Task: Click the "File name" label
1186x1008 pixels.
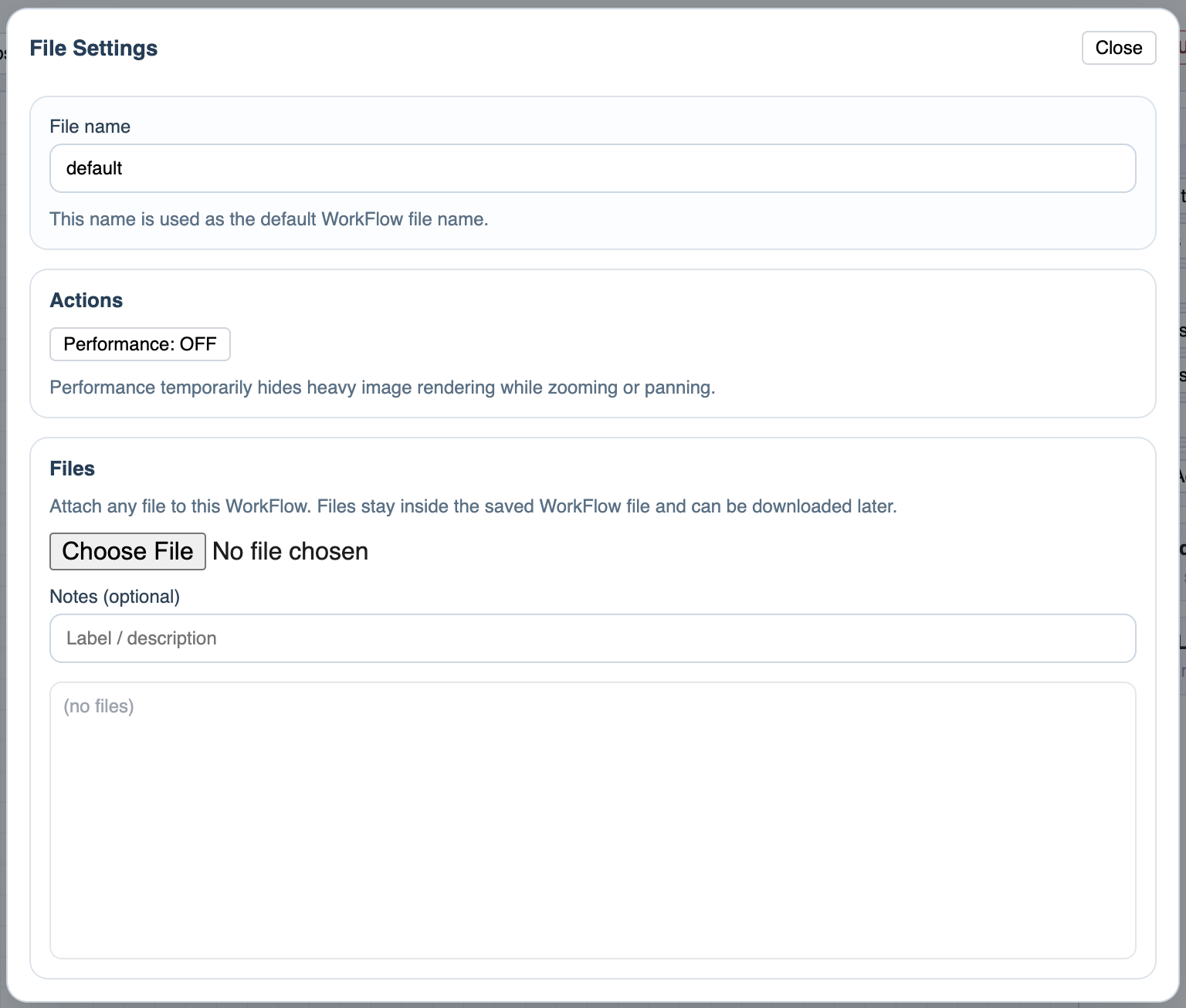Action: click(x=90, y=127)
